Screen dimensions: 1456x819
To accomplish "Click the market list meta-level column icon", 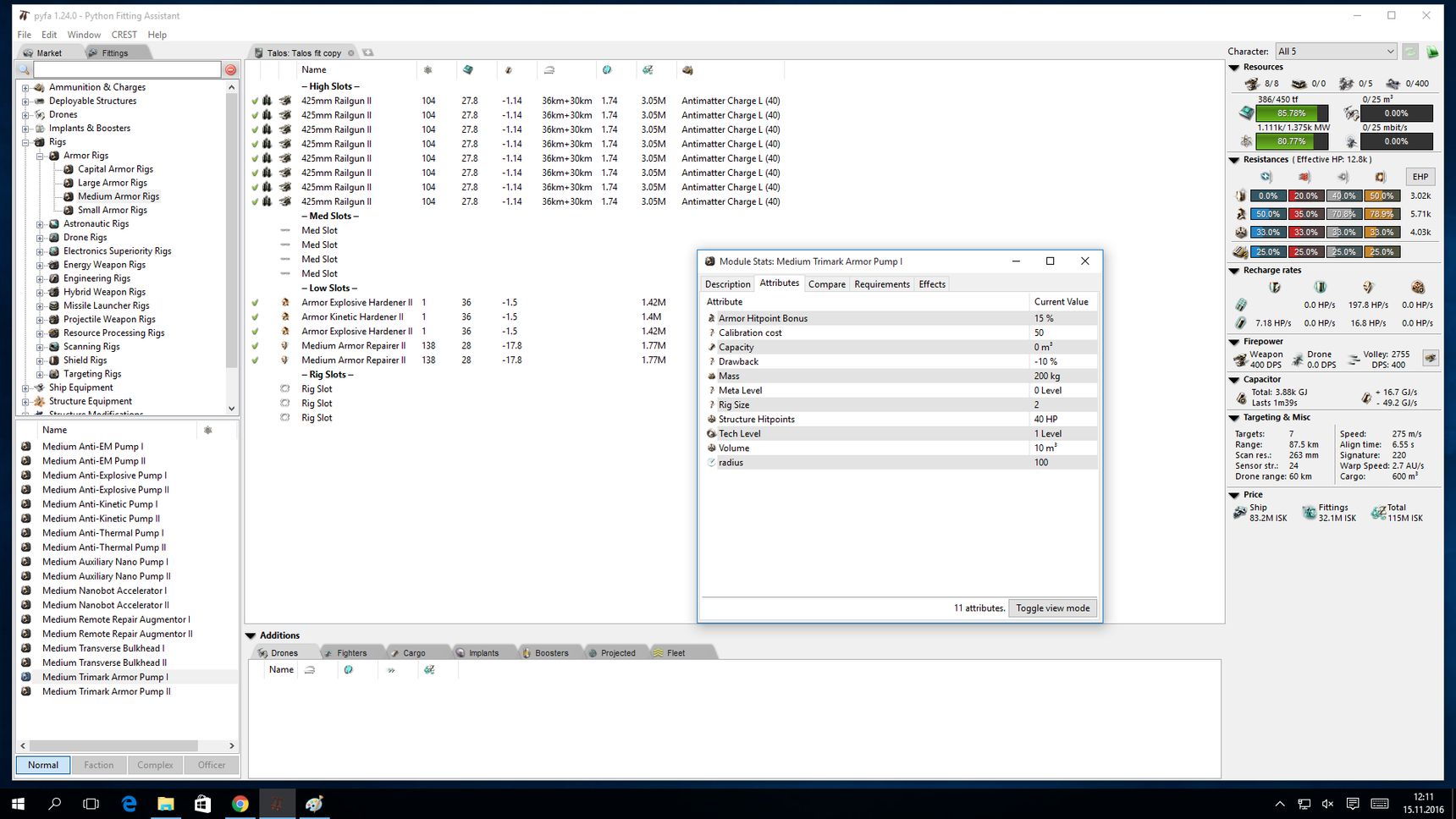I will click(207, 430).
